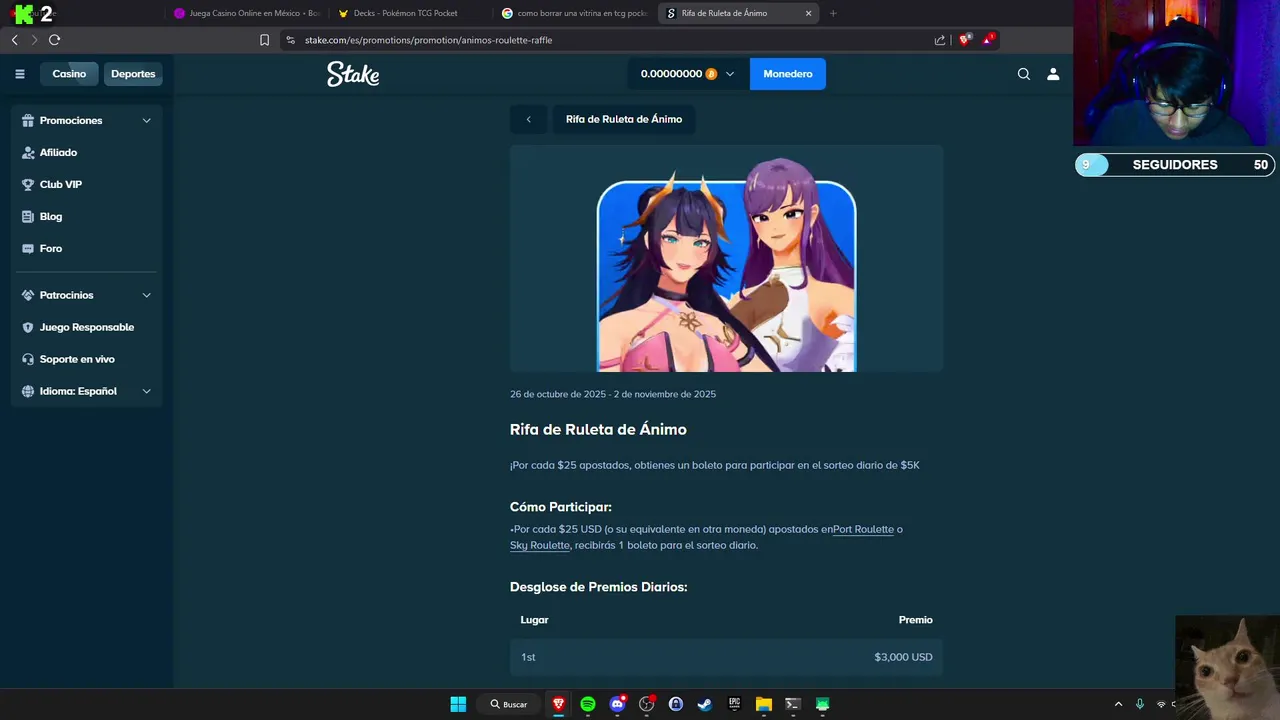1280x720 pixels.
Task: Click the anime roulette promotion banner image
Action: pos(726,259)
